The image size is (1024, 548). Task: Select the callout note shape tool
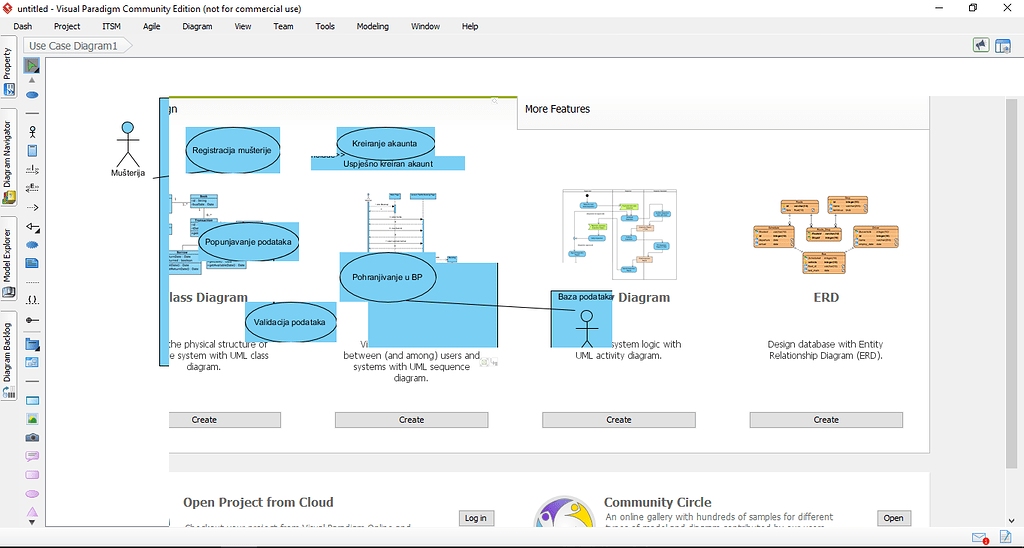click(32, 456)
